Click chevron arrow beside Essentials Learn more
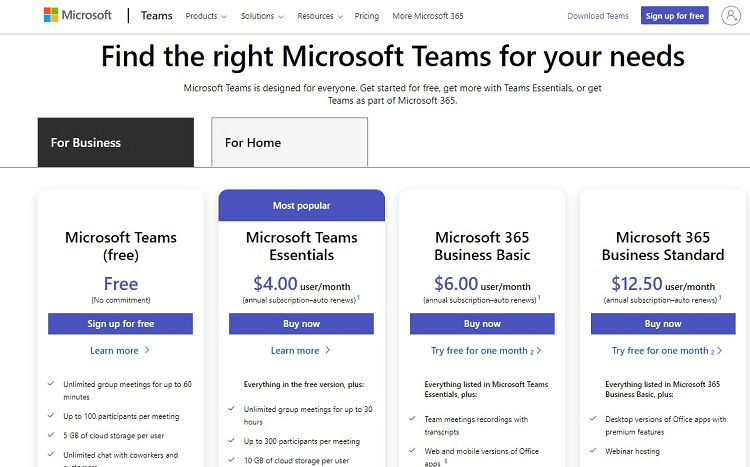This screenshot has height=467, width=750. 327,351
